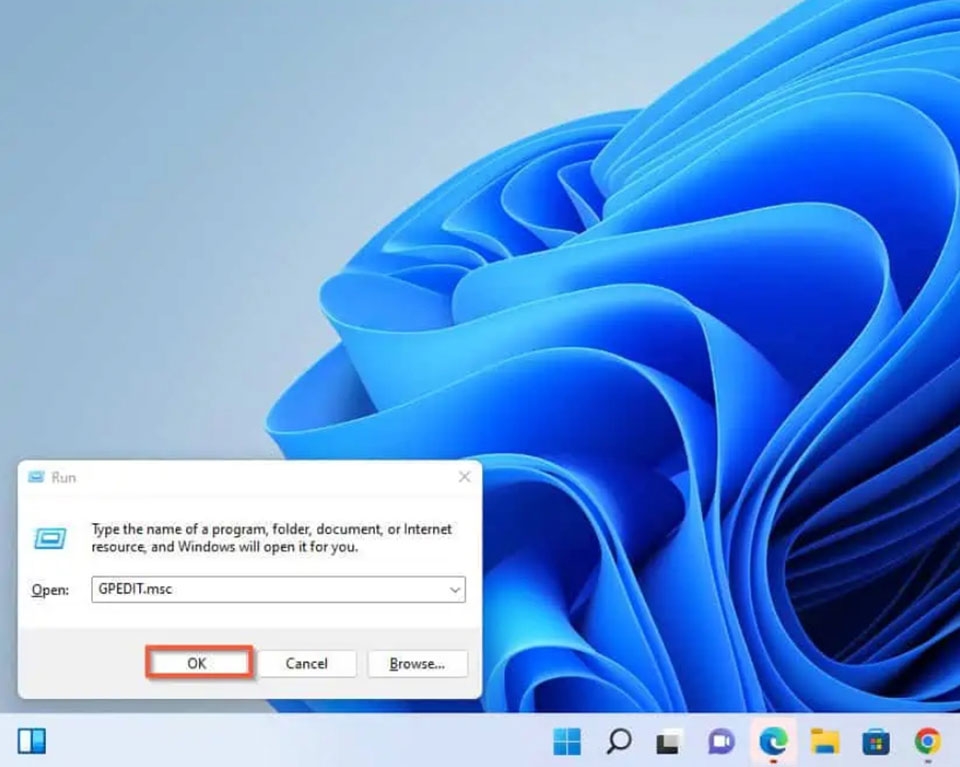Launch Google Chrome from taskbar
Image resolution: width=960 pixels, height=767 pixels.
point(928,741)
